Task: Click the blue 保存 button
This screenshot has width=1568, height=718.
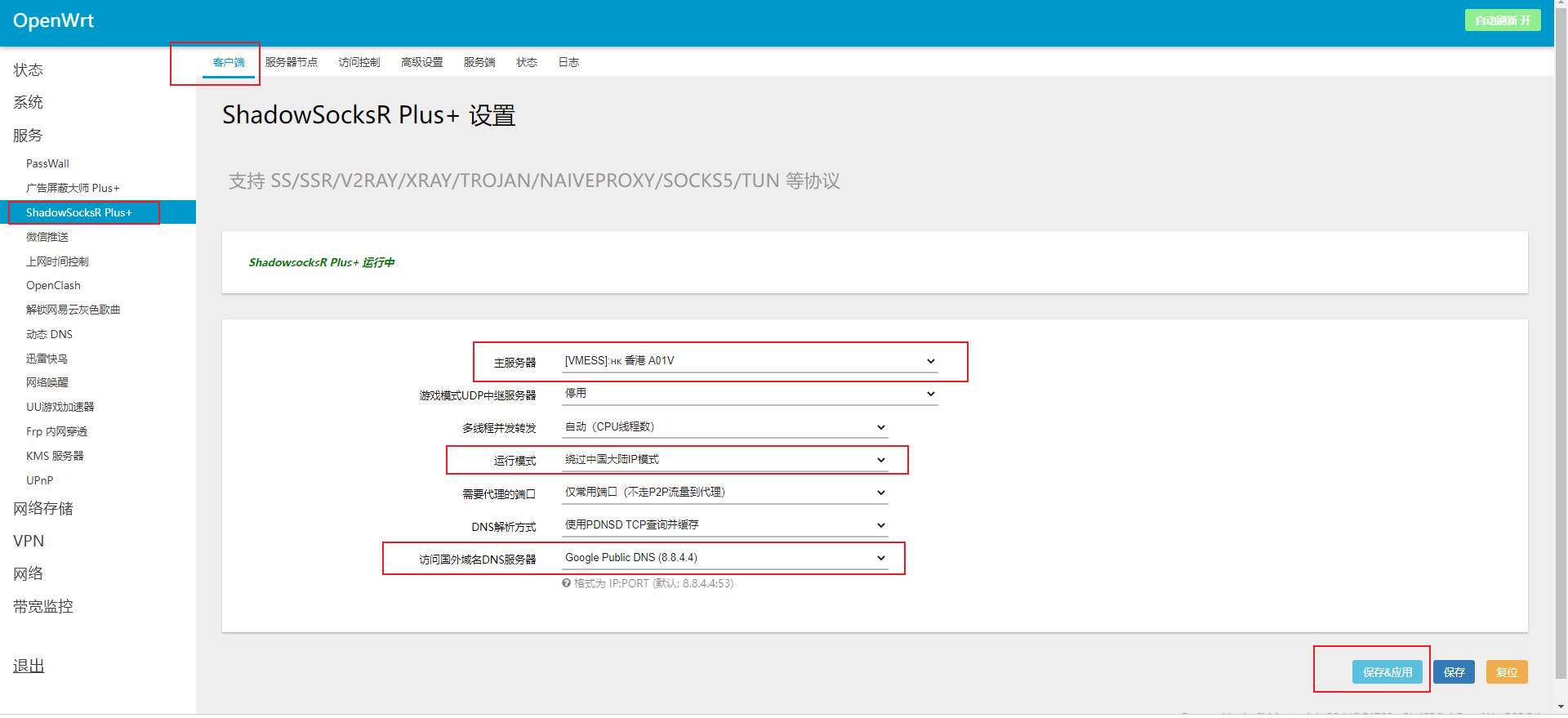Action: [x=1454, y=672]
